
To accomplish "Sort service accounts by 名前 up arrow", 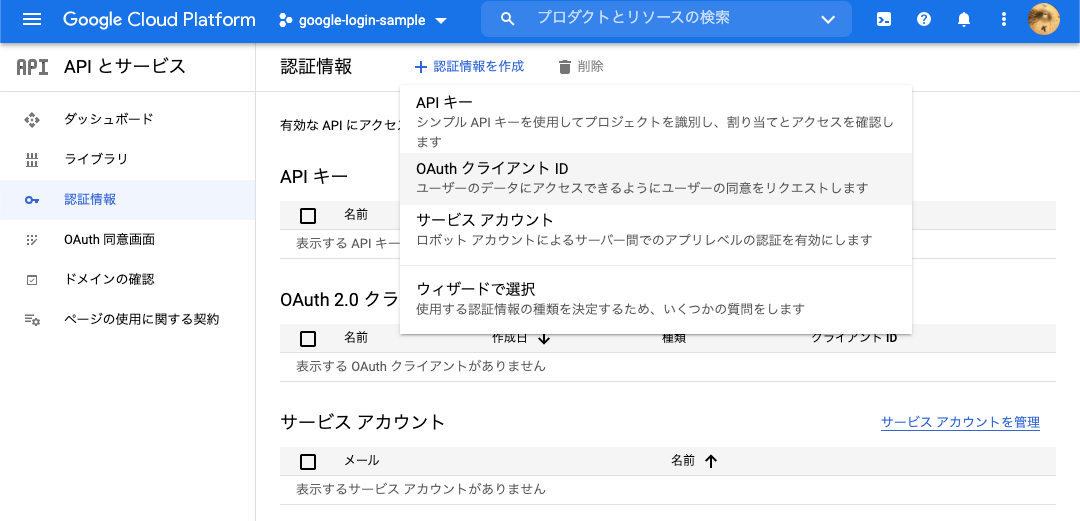I will (712, 462).
